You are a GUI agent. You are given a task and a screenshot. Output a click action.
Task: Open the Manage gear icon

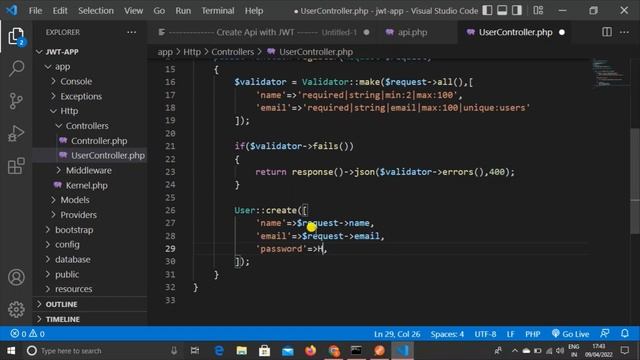(16, 309)
